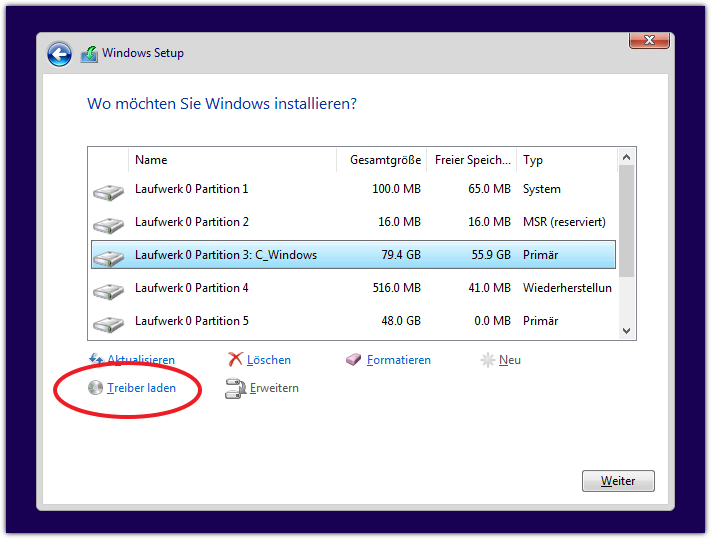Screen dimensions: 711x539
Task: Click the 48.0 GB total size cell
Action: click(x=401, y=321)
